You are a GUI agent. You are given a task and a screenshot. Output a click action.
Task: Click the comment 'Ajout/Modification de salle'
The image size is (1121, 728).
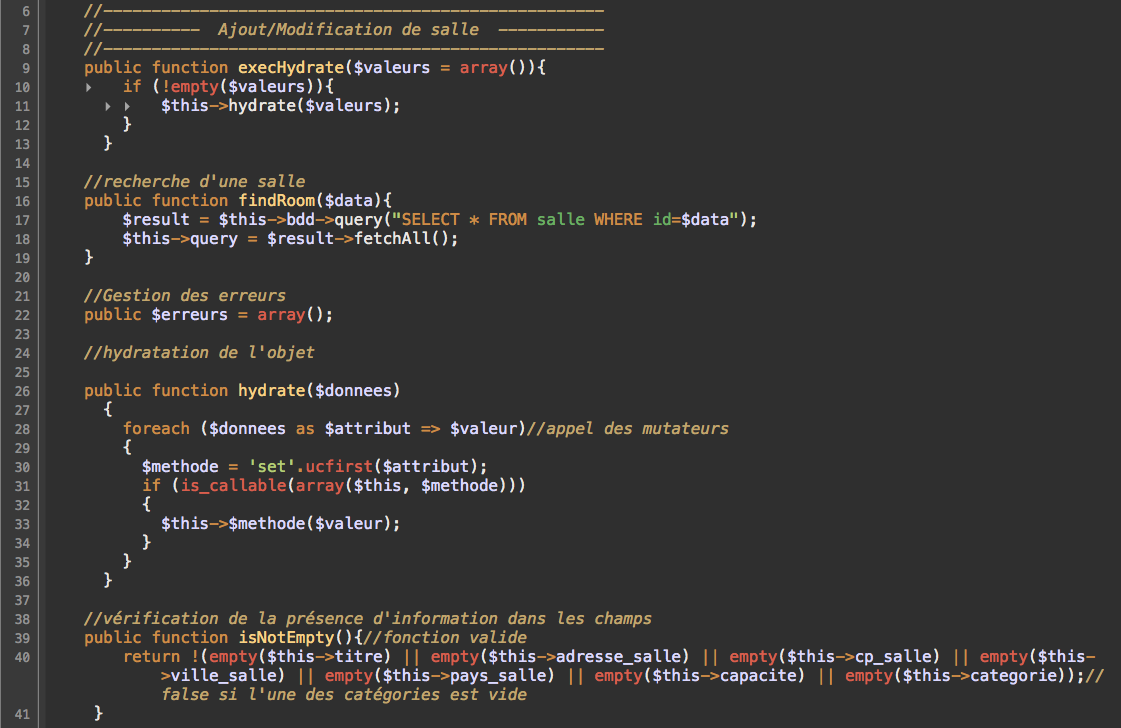348,30
